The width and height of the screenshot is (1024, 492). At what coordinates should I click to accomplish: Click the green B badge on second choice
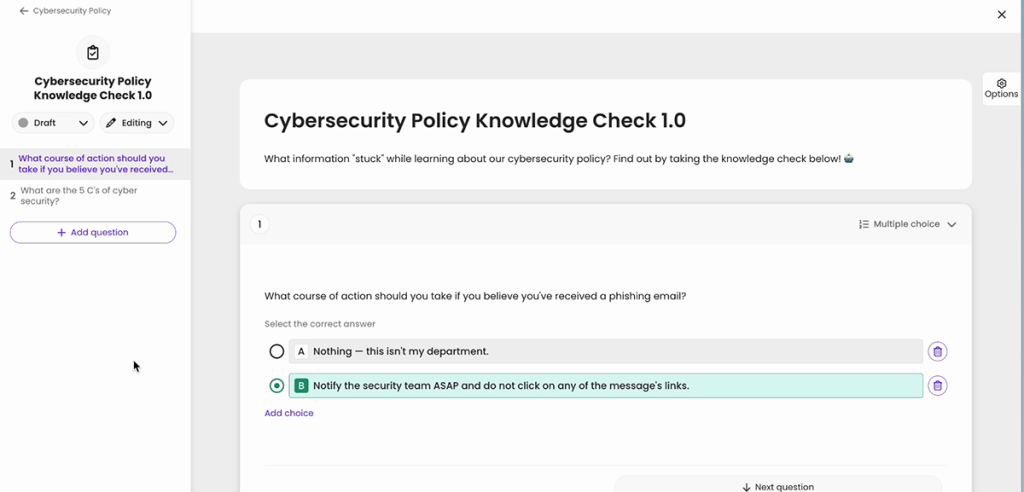tap(301, 385)
